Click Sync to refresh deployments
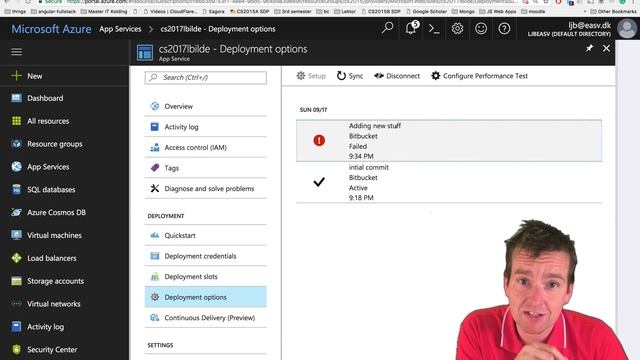This screenshot has width=640, height=360. 350,76
